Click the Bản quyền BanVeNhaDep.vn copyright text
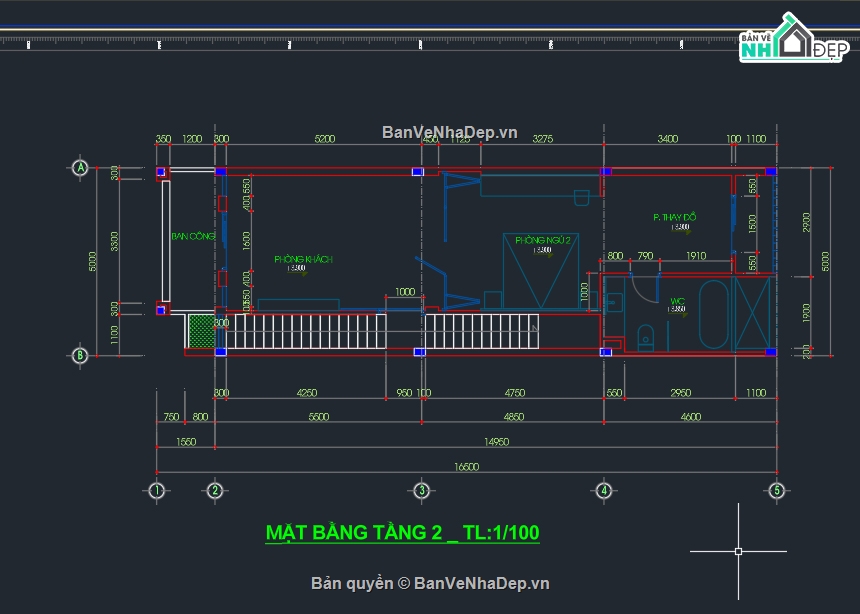The image size is (860, 614). click(x=430, y=583)
